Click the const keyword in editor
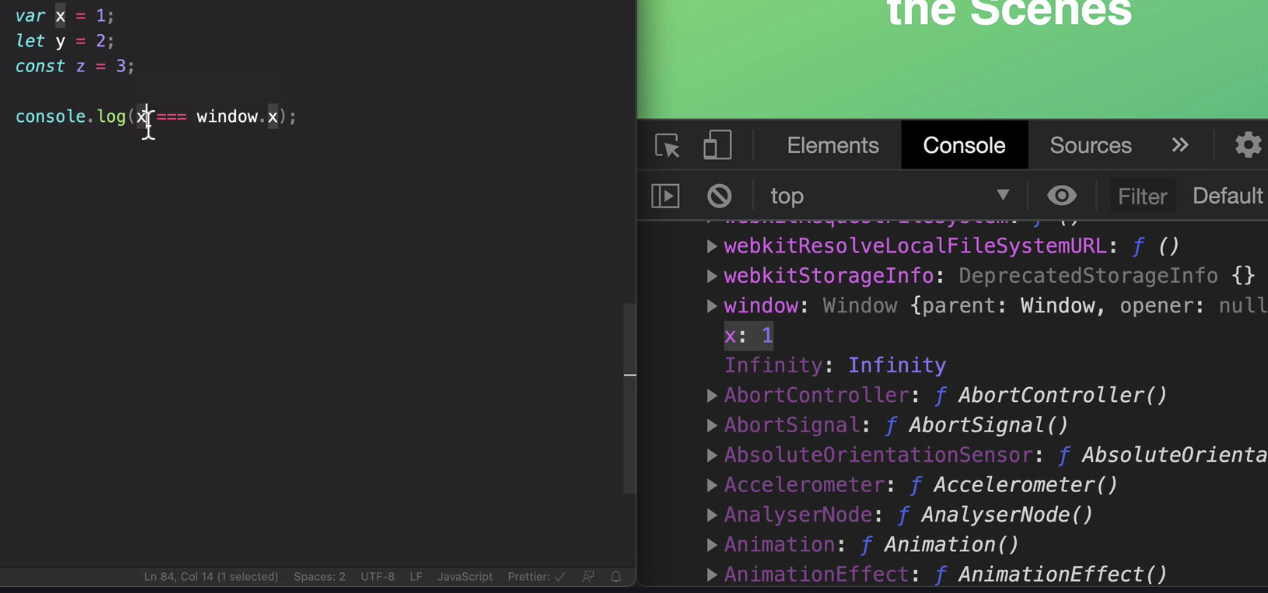This screenshot has height=593, width=1268. [x=40, y=66]
